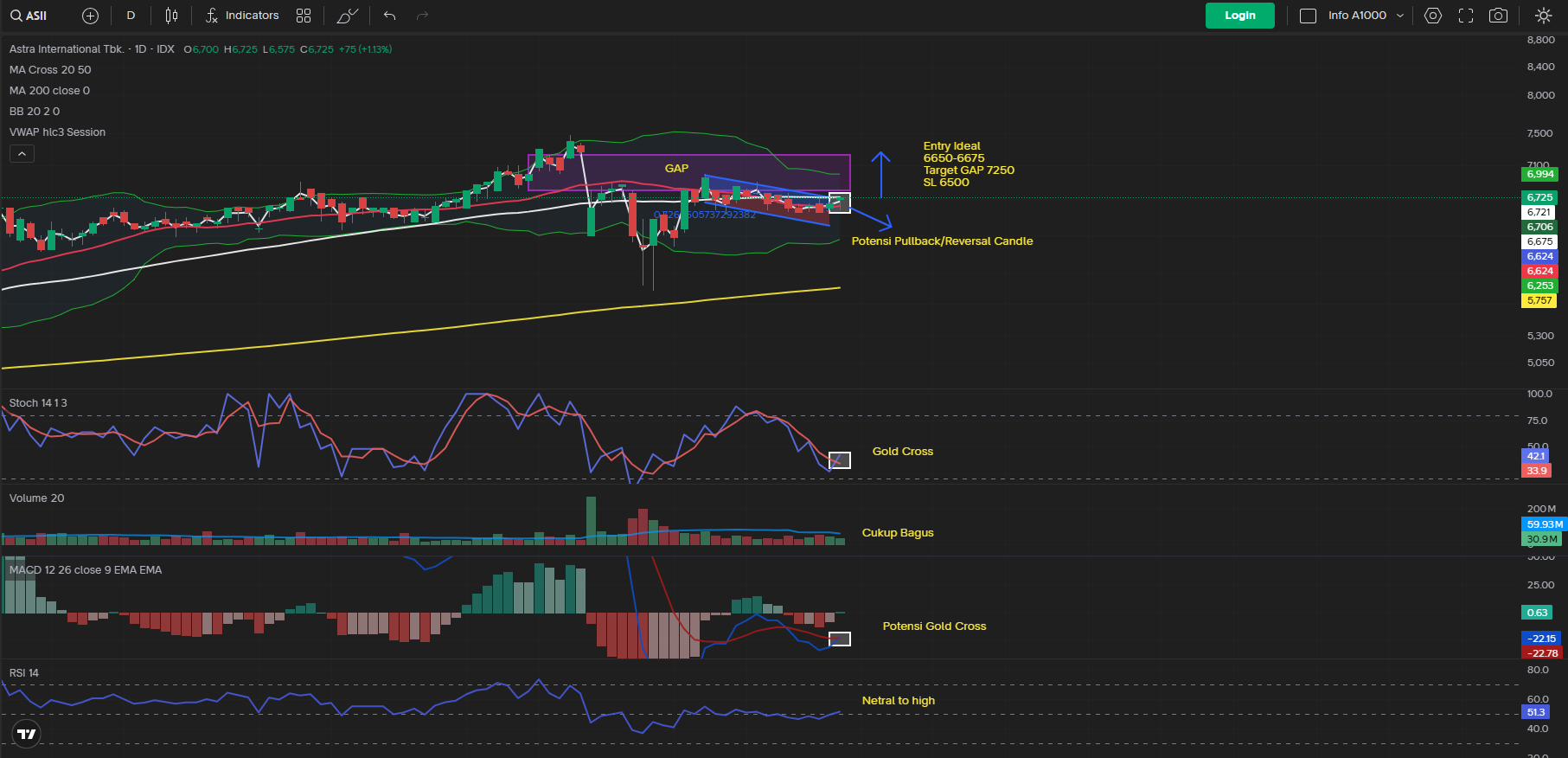Select the RSI 14 legend
This screenshot has height=758, width=1568.
click(24, 673)
